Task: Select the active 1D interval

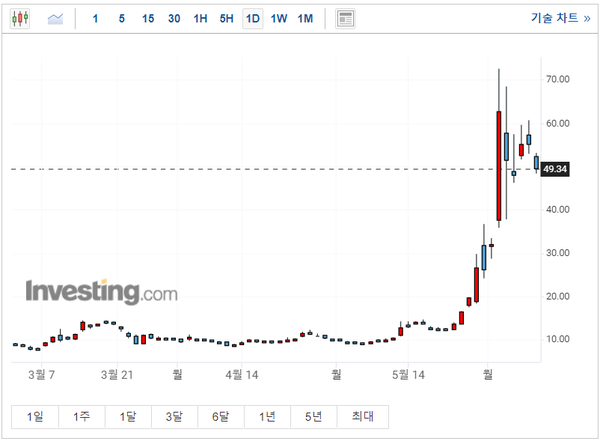Action: (252, 19)
